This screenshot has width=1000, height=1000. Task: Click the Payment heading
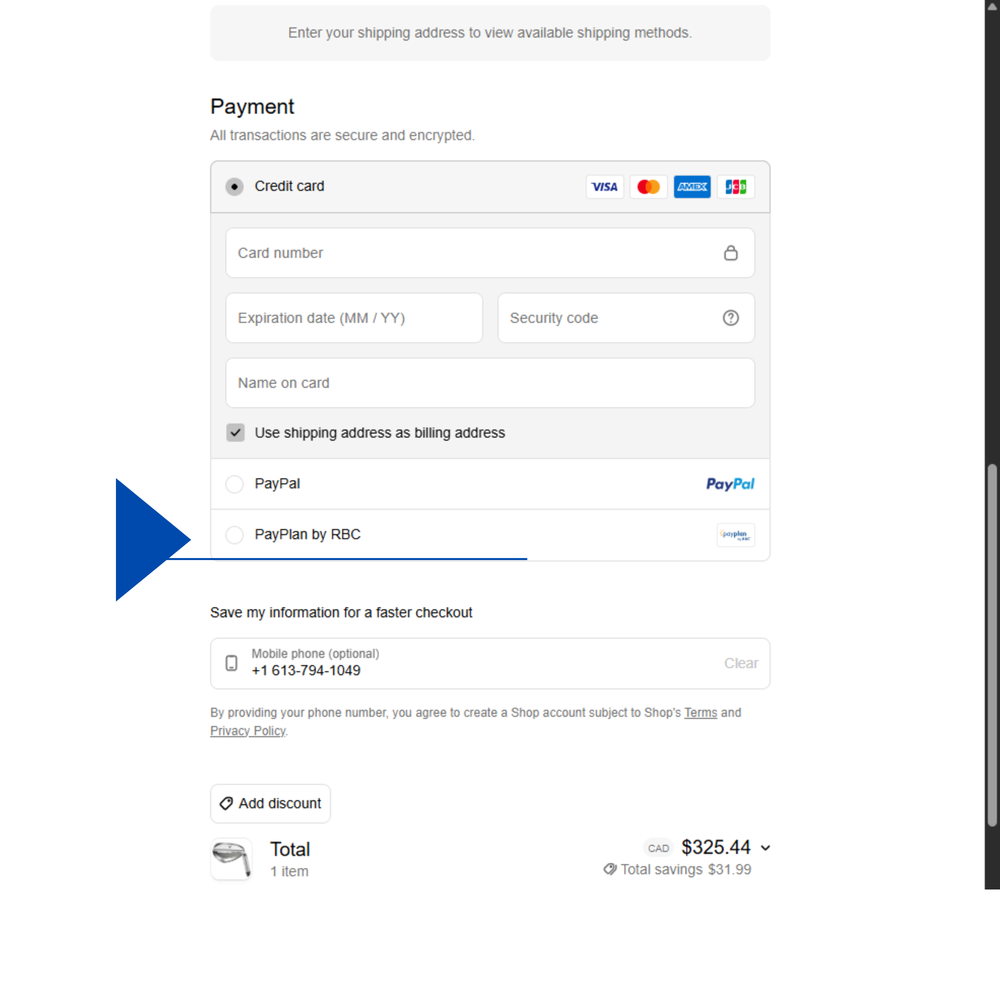click(x=252, y=107)
